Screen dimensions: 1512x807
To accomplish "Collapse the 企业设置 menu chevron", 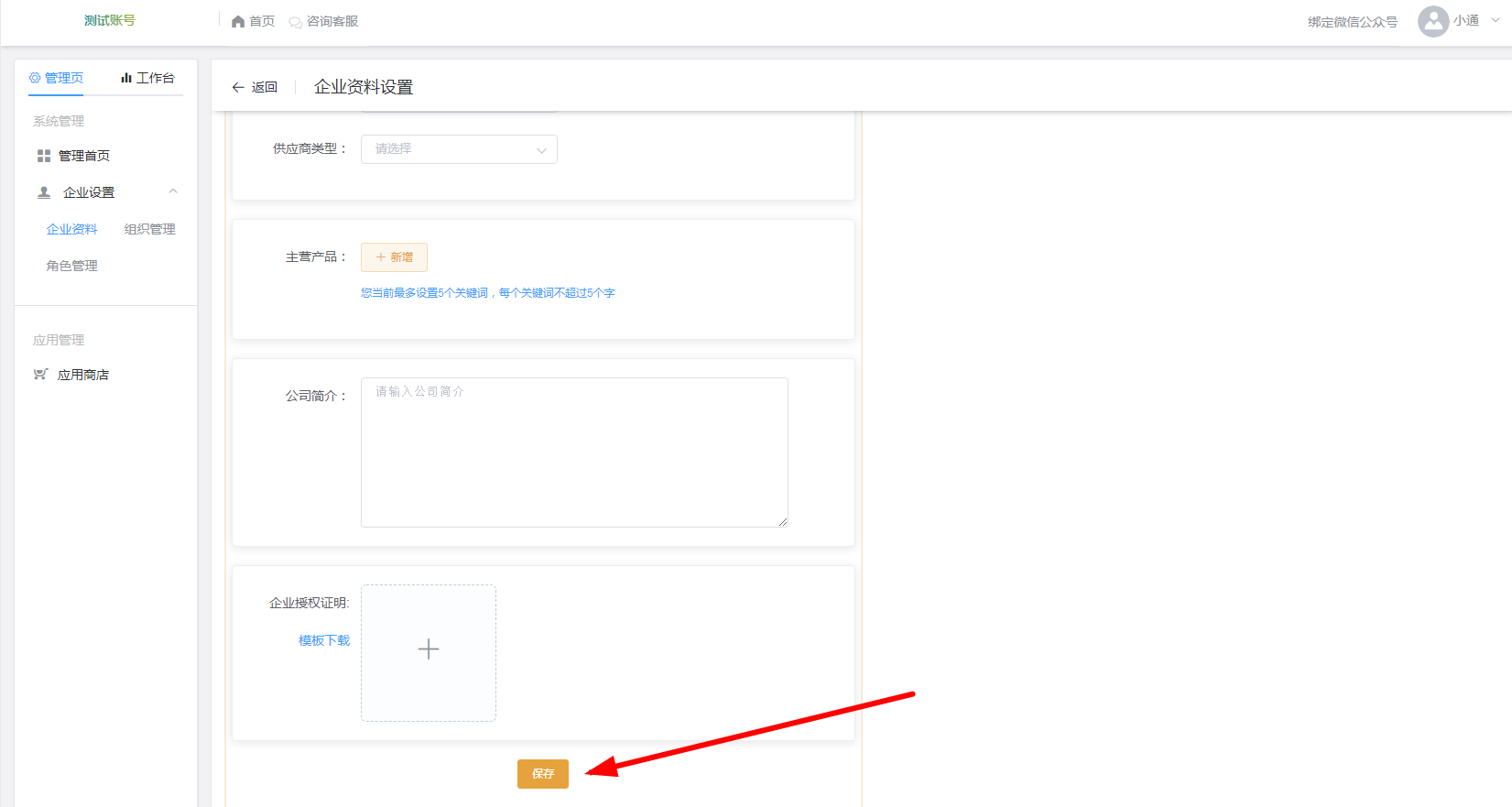I will 173,191.
